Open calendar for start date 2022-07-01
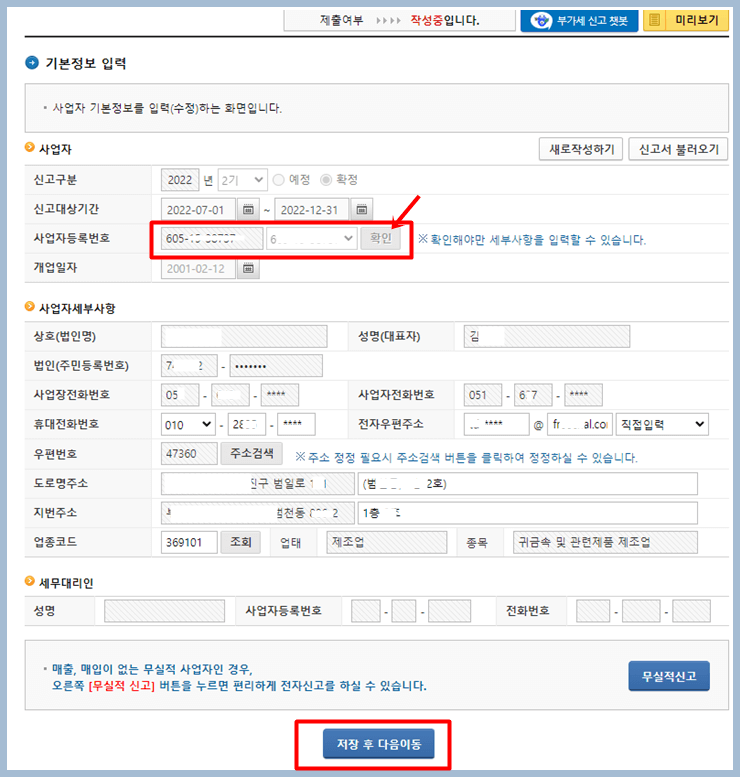Image resolution: width=740 pixels, height=777 pixels. [248, 210]
